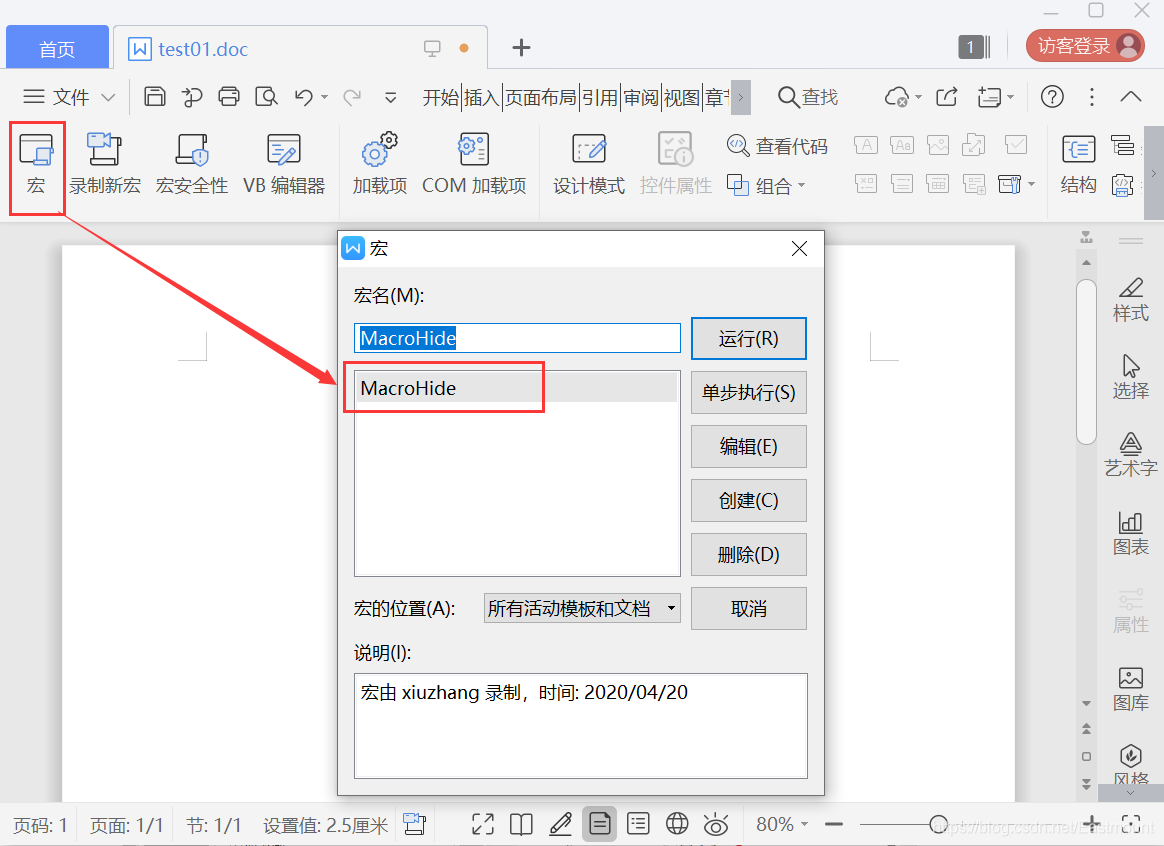Click 编辑(E) to edit the macro

pos(748,447)
